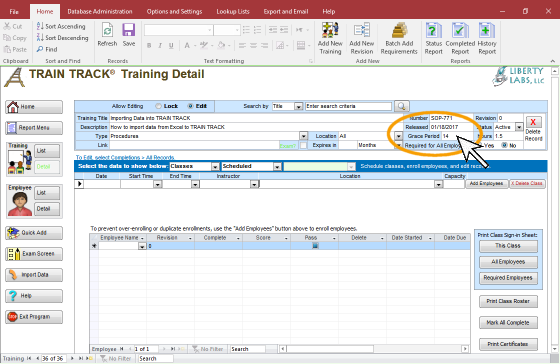Click the All Employees sign-in button
This screenshot has height=364, width=560.
[508, 262]
